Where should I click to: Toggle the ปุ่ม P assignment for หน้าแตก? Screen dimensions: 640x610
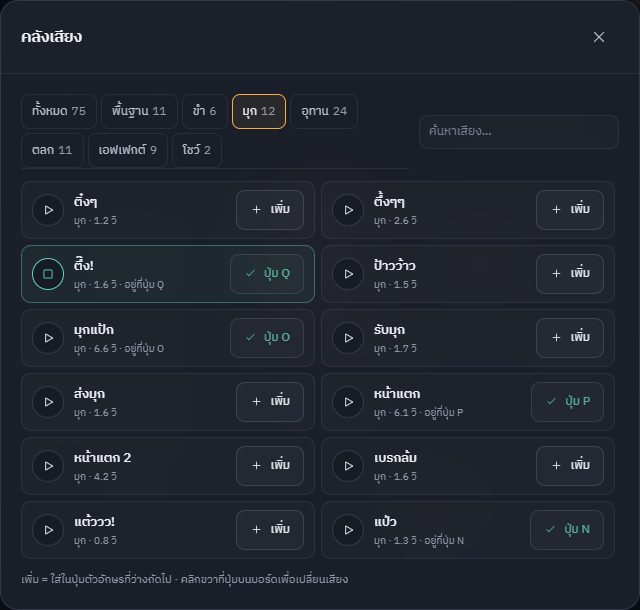coord(567,402)
